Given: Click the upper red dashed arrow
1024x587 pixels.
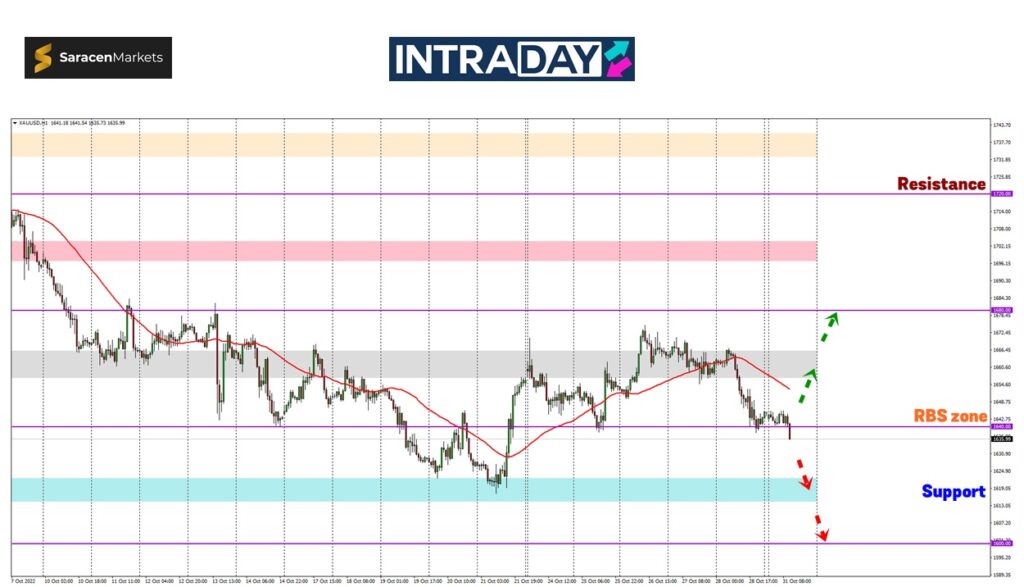Looking at the screenshot, I should [x=802, y=474].
